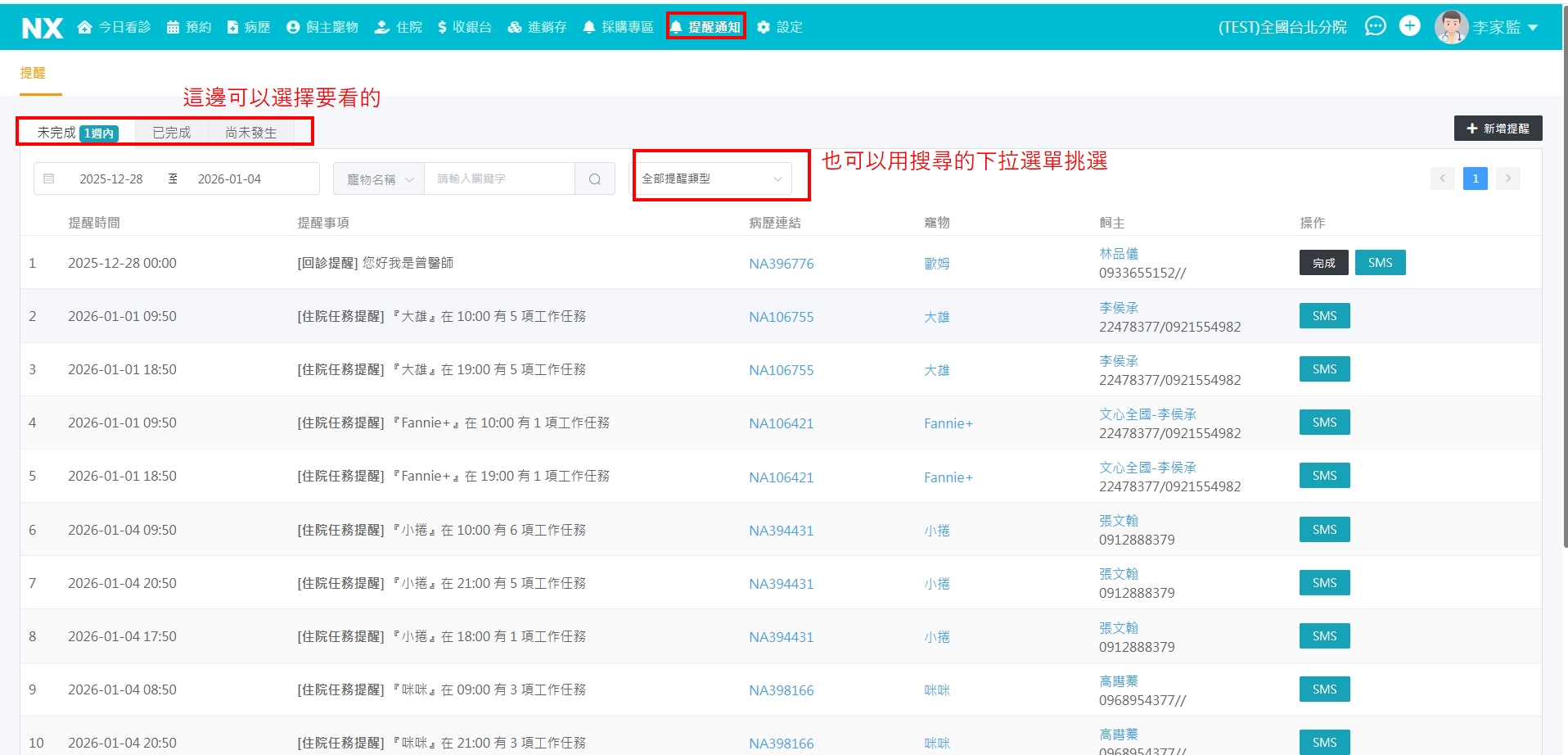Expand the 全部提醒類型 dropdown
The image size is (1568, 755).
click(712, 179)
